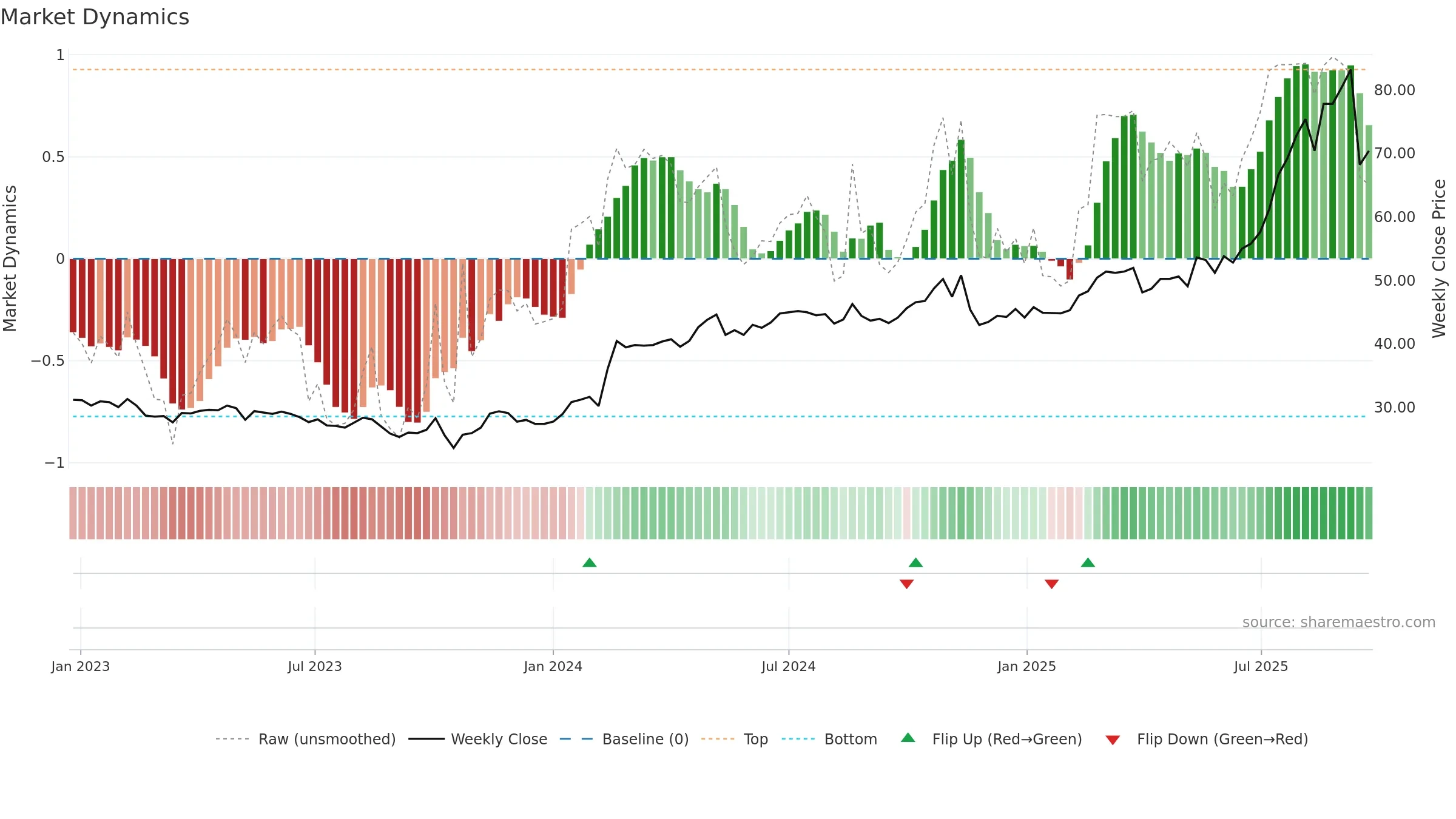Click the leftmost dark red histogram bar
1456x819 pixels.
tap(73, 295)
